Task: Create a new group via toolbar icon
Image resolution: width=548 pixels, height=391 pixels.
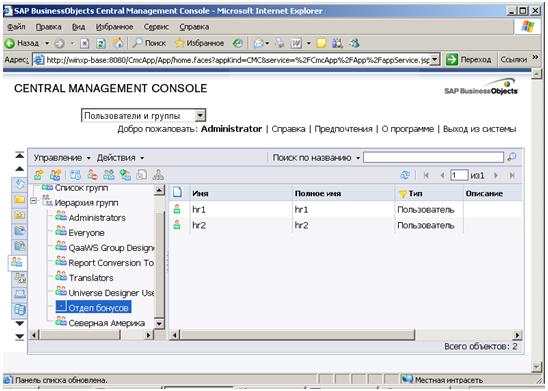Action: [x=55, y=175]
